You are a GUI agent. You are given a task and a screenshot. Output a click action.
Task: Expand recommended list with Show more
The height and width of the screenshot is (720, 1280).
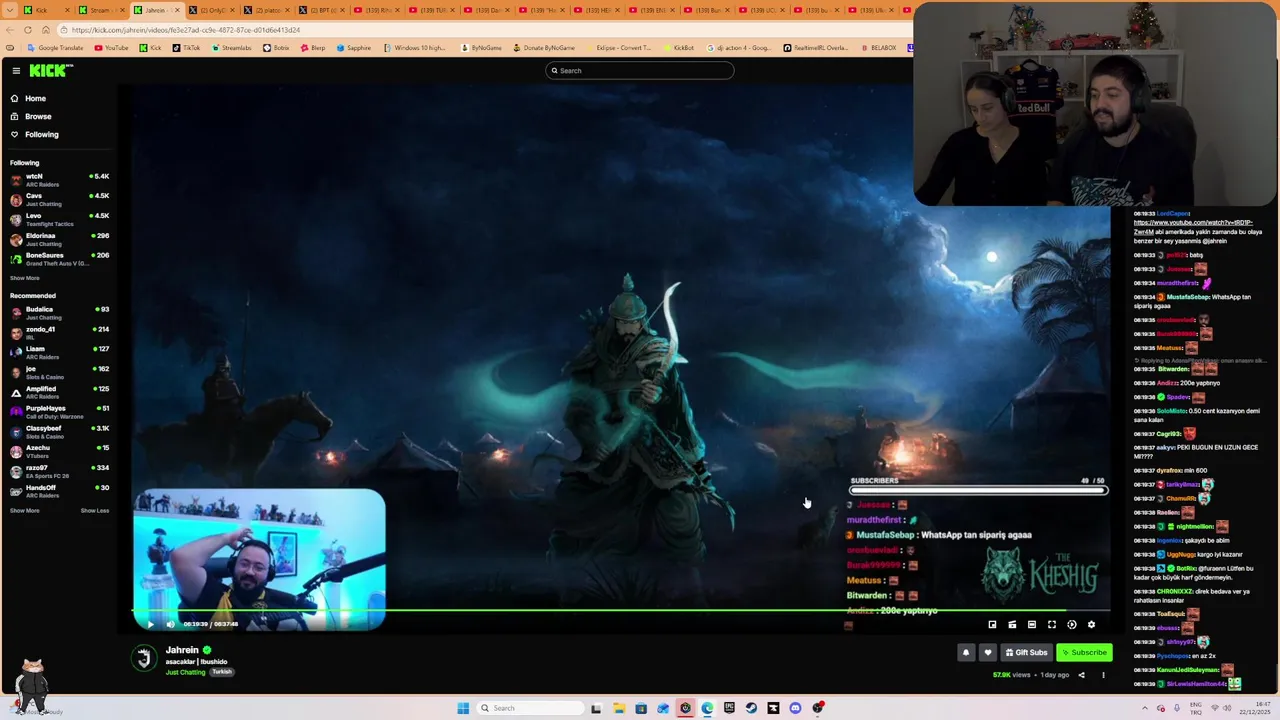25,511
